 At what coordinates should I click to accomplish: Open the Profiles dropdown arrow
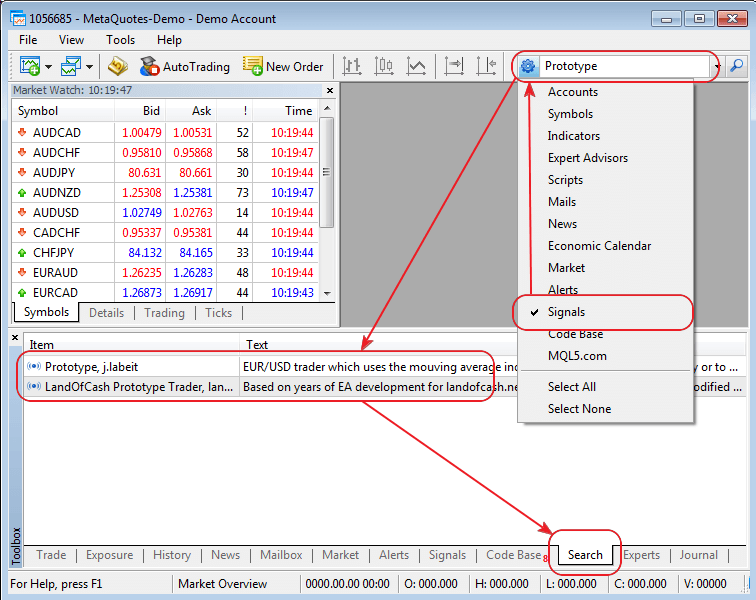point(89,67)
